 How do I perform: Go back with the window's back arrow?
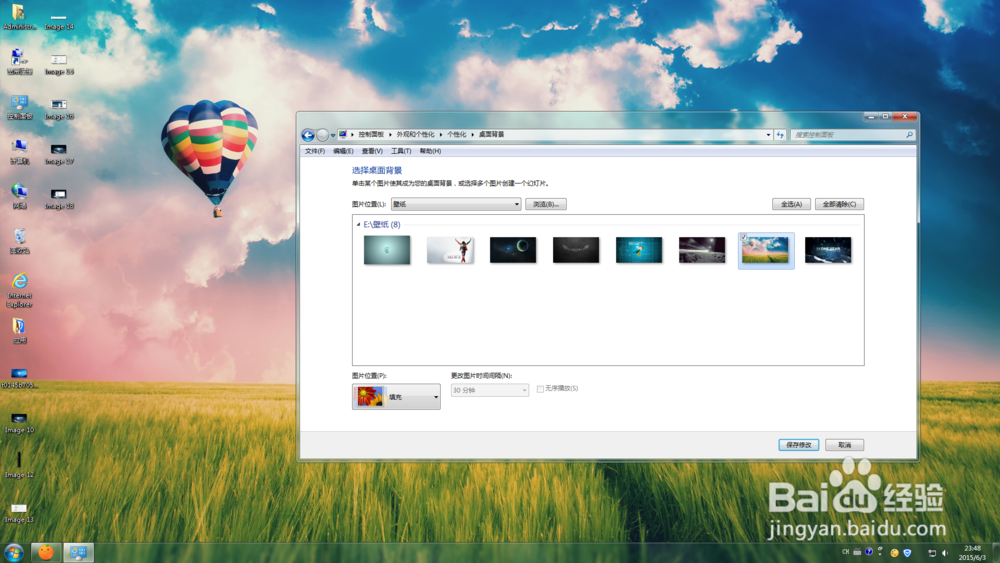308,135
